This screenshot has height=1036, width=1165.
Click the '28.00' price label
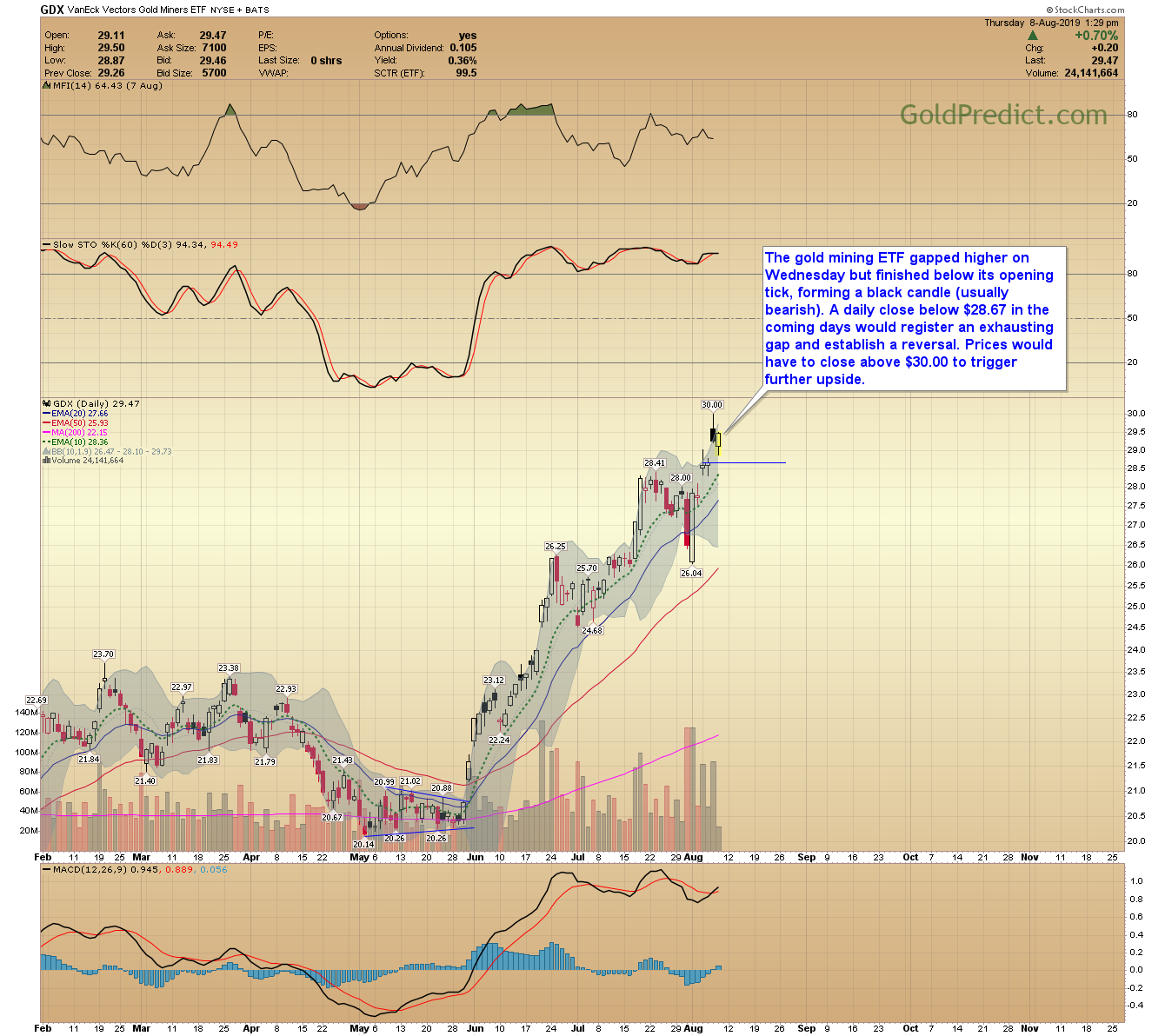tap(680, 478)
